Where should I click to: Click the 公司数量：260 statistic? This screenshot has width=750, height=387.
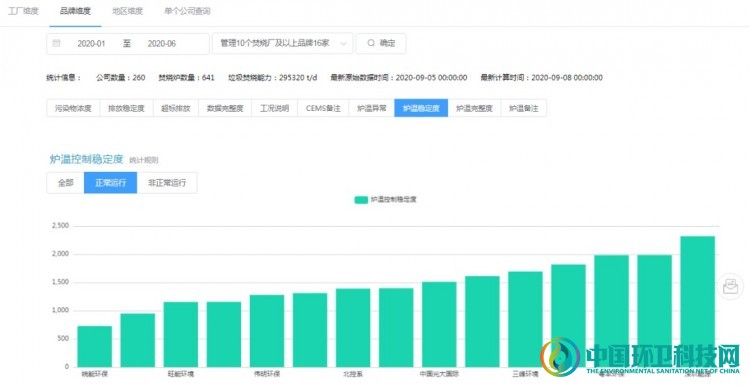(x=121, y=77)
